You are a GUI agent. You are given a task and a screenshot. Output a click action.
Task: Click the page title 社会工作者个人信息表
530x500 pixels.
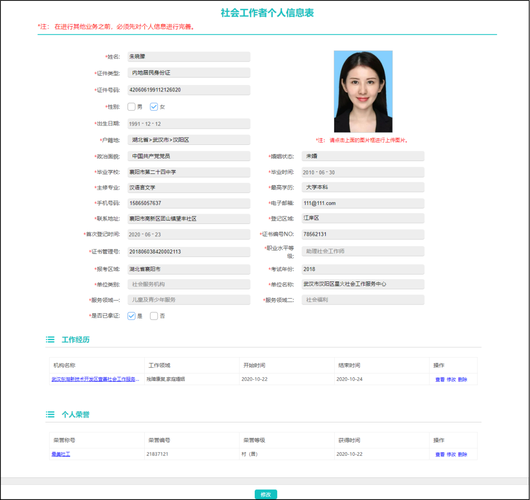[x=267, y=13]
